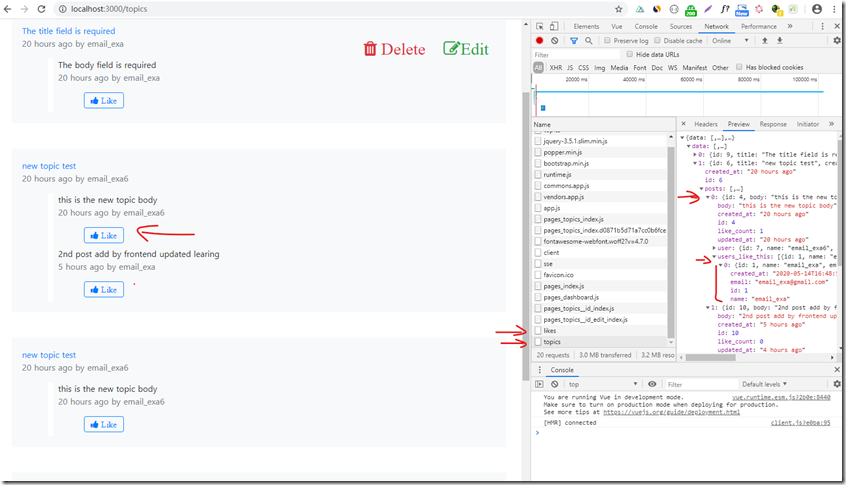846x485 pixels.
Task: Filter requests by Img type
Action: coord(599,68)
